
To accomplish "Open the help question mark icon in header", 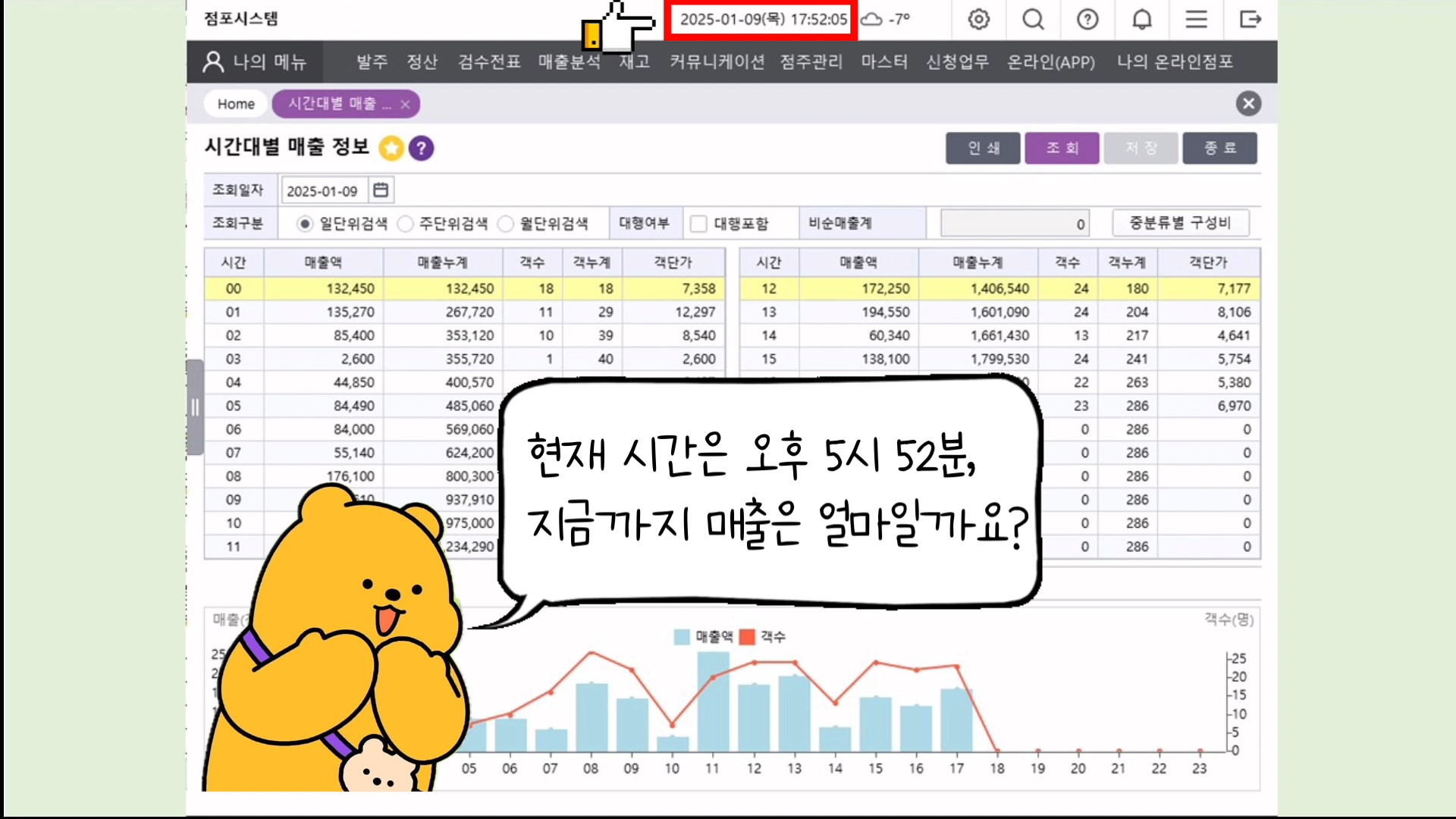I will pyautogui.click(x=1087, y=19).
